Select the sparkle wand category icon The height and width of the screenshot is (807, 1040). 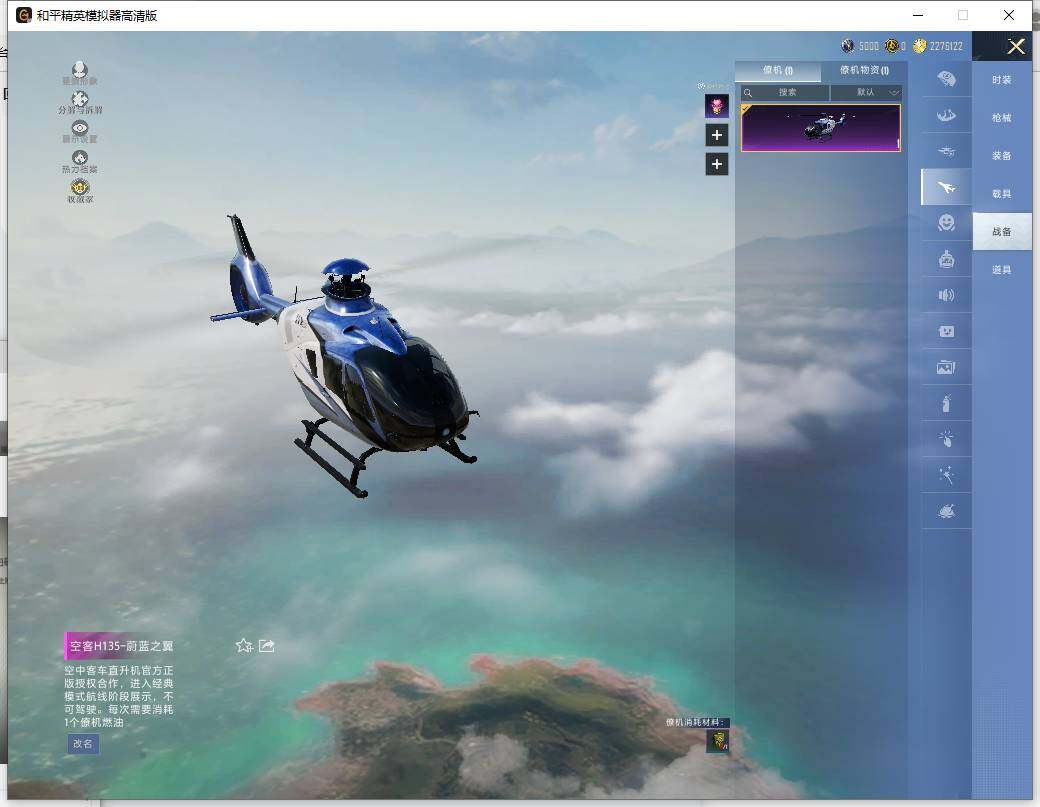[x=946, y=475]
